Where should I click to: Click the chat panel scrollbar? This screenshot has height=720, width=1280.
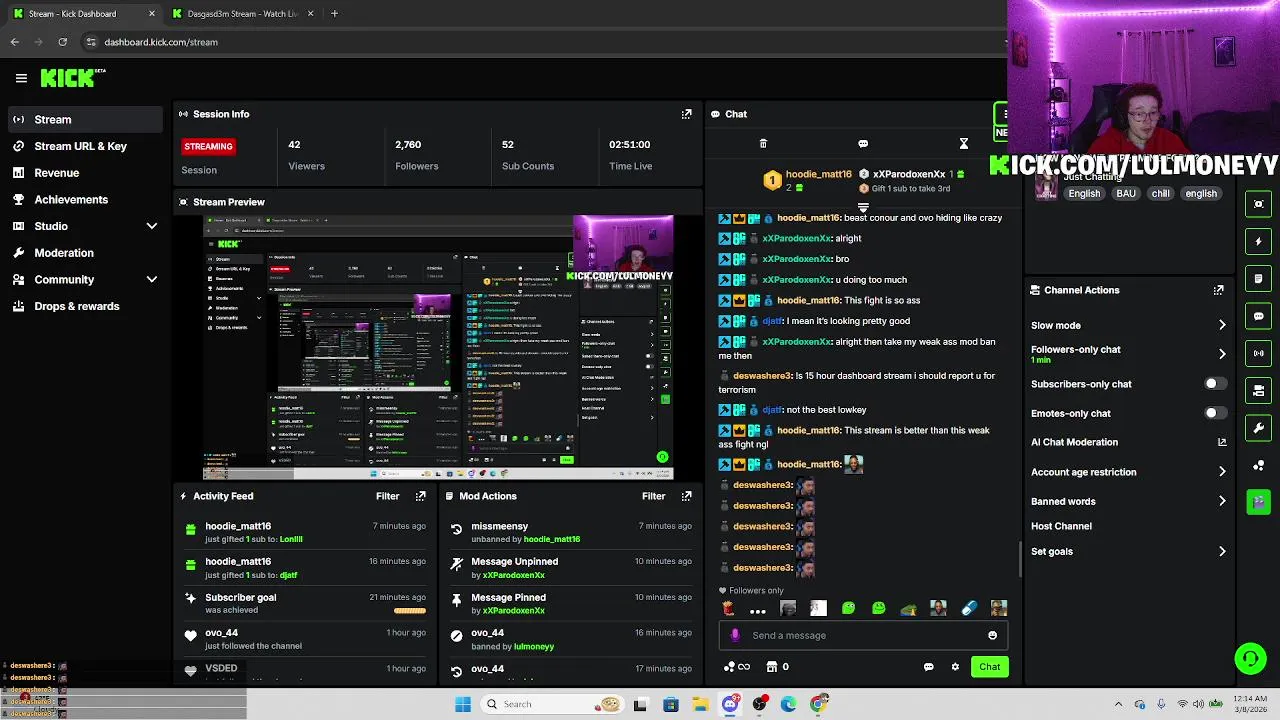1020,560
